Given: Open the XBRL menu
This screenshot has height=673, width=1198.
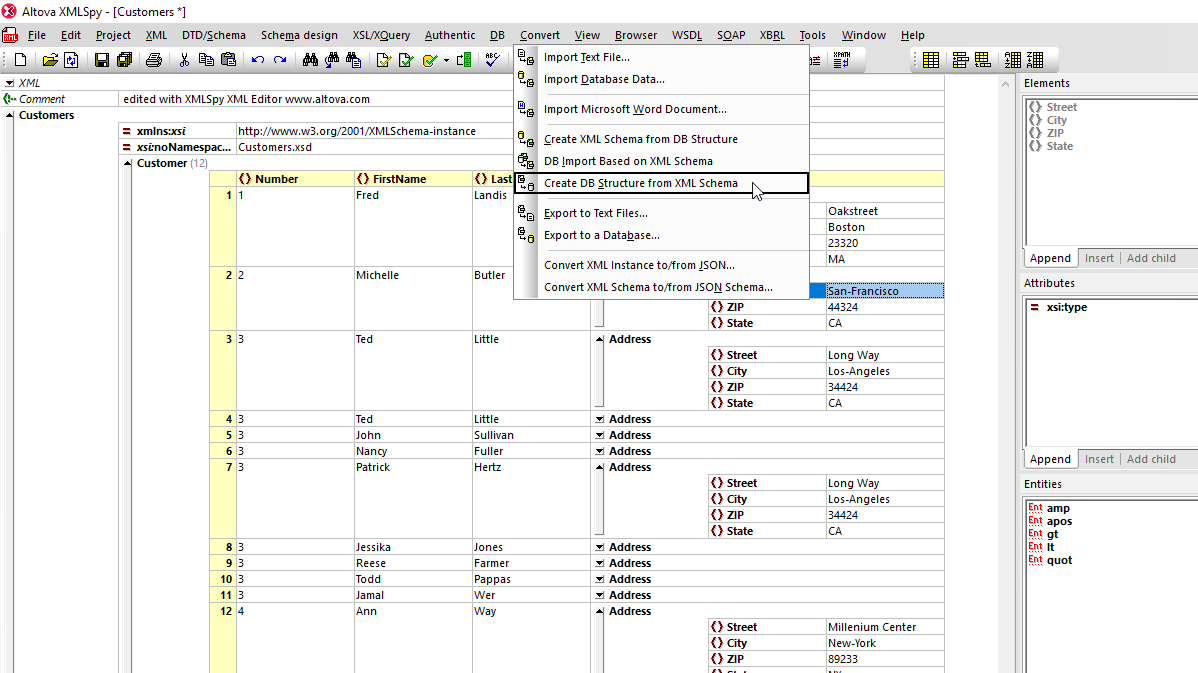Looking at the screenshot, I should pyautogui.click(x=772, y=35).
